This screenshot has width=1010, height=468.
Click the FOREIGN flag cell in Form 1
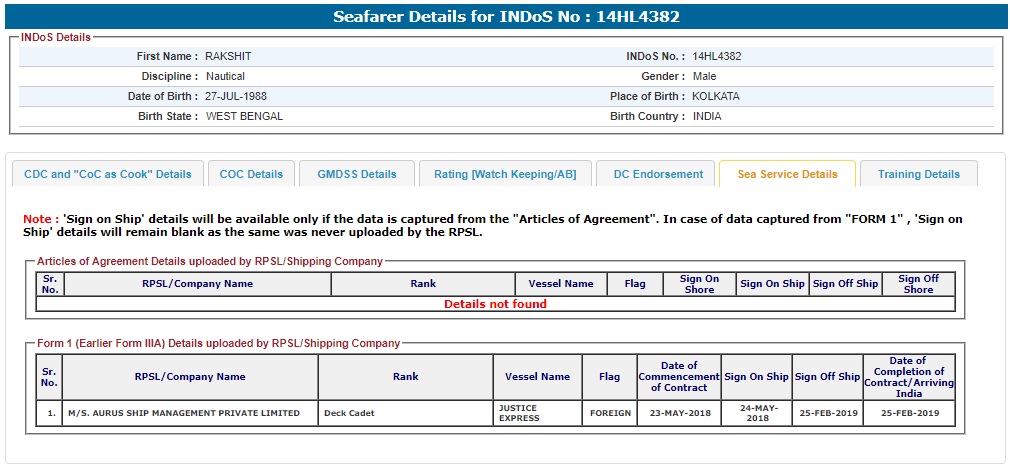pos(610,413)
